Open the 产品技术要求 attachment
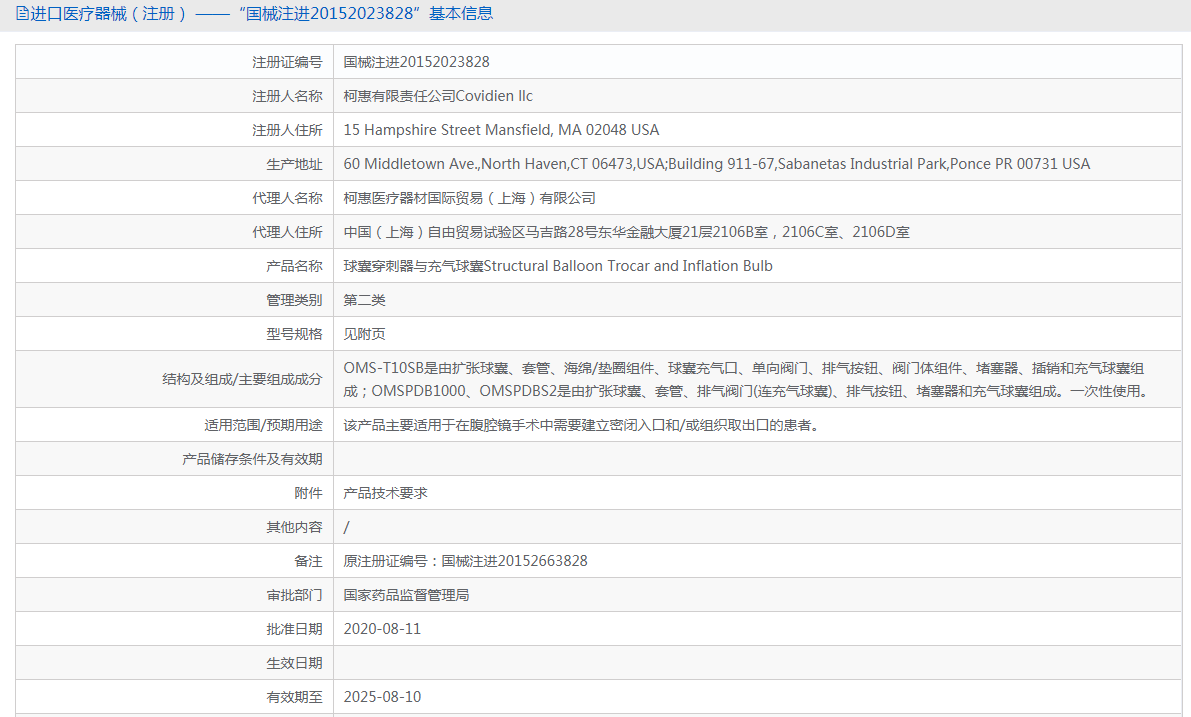1191x717 pixels. tap(385, 494)
